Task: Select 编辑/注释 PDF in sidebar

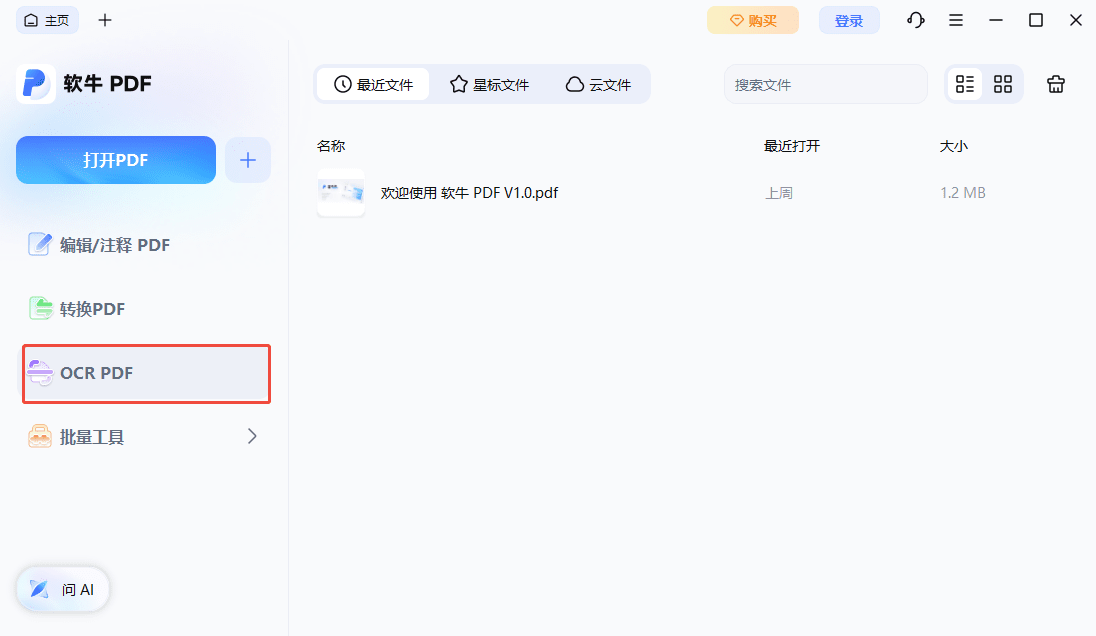Action: pos(145,245)
